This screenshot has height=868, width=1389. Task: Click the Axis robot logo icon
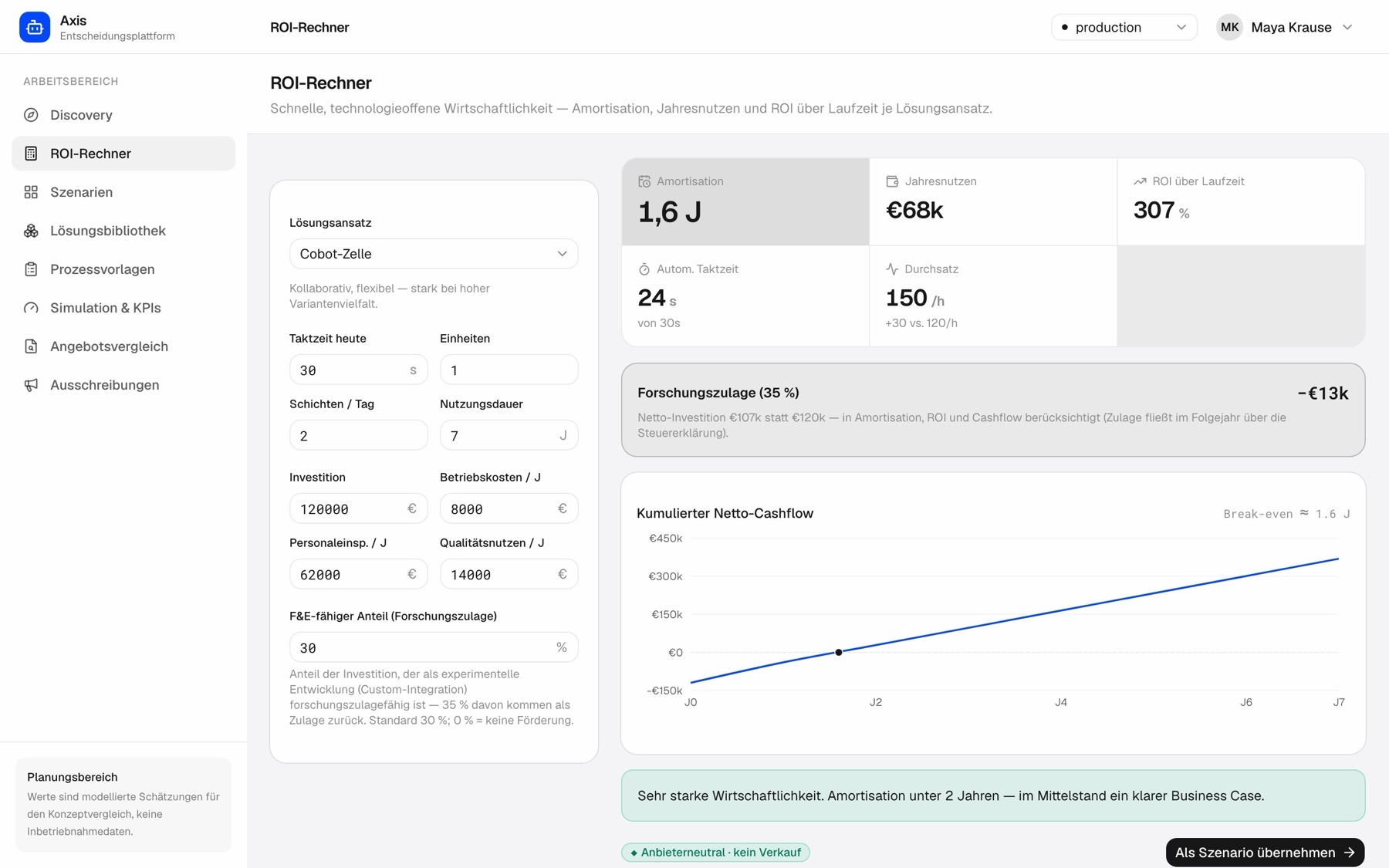(35, 27)
